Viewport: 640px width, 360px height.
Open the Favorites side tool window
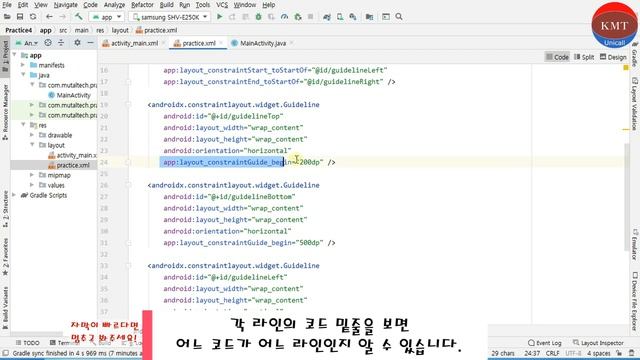[x=5, y=257]
